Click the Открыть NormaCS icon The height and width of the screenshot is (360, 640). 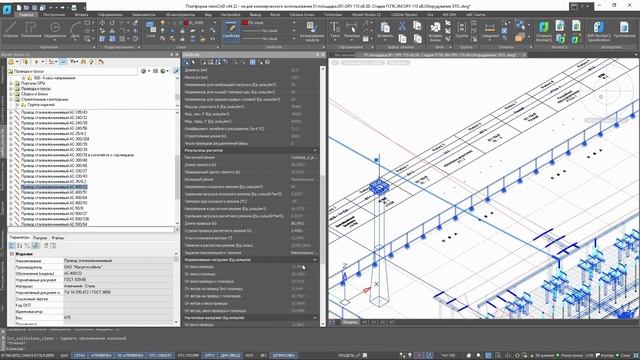tap(544, 31)
